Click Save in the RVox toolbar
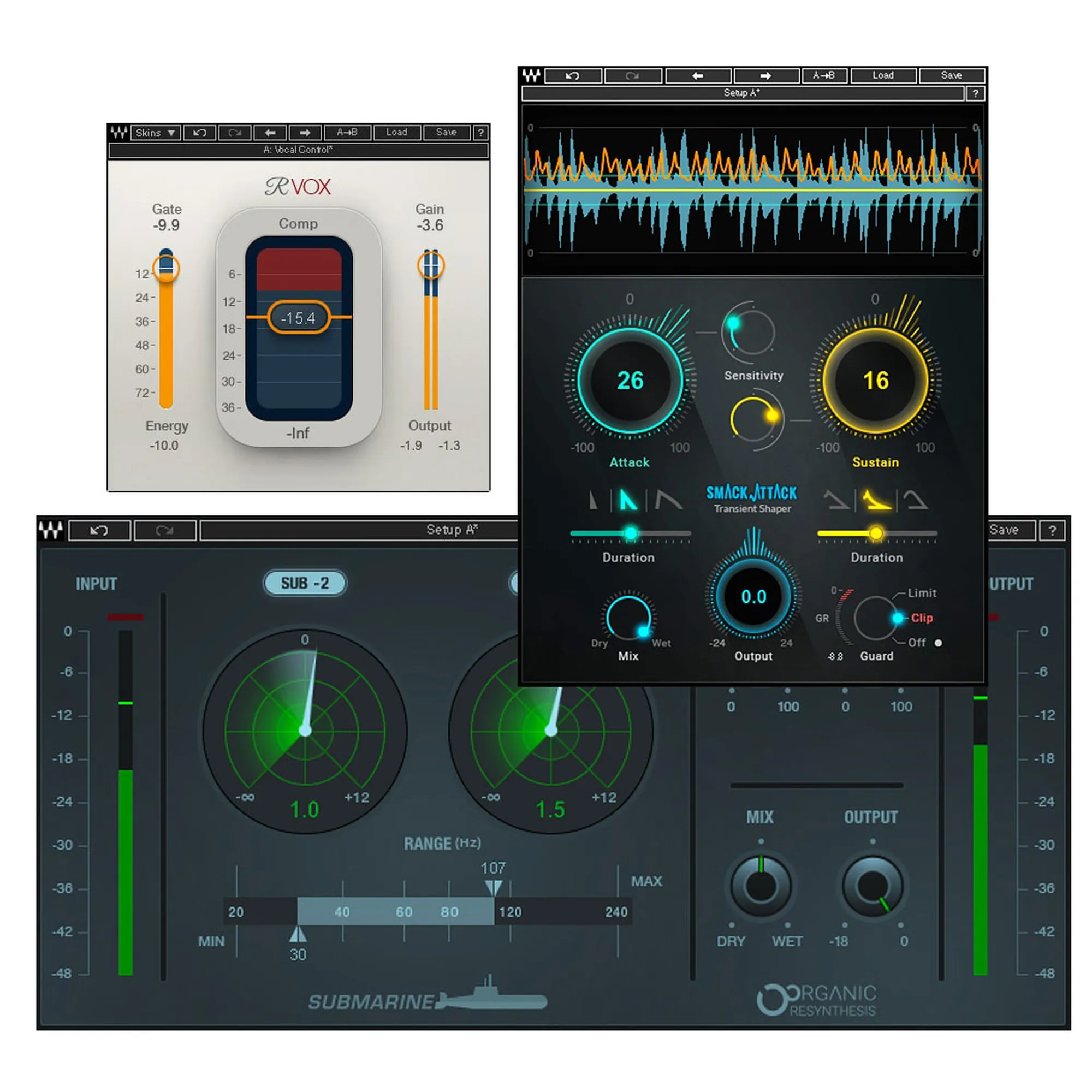Viewport: 1092px width, 1092px height. pos(447,133)
